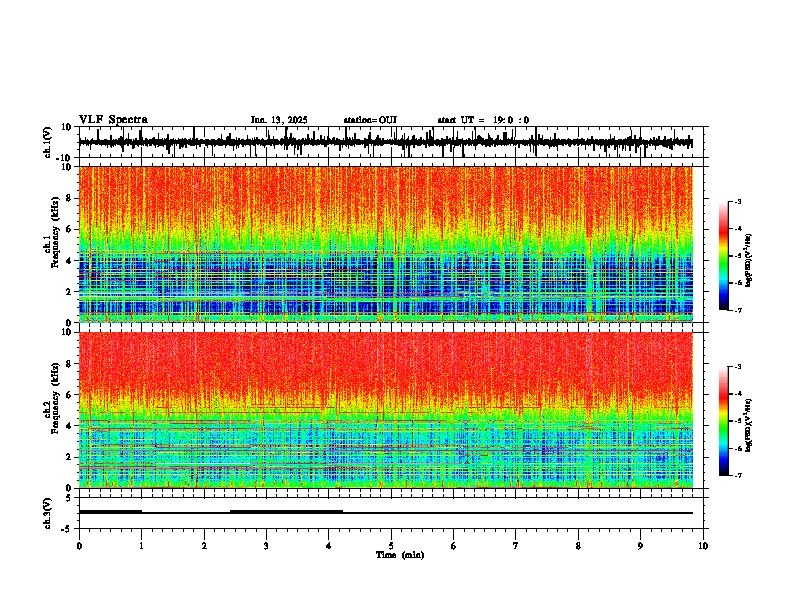The width and height of the screenshot is (792, 612).
Task: Click the "start UT = 19: 0 : 0" text
Action: tap(483, 120)
